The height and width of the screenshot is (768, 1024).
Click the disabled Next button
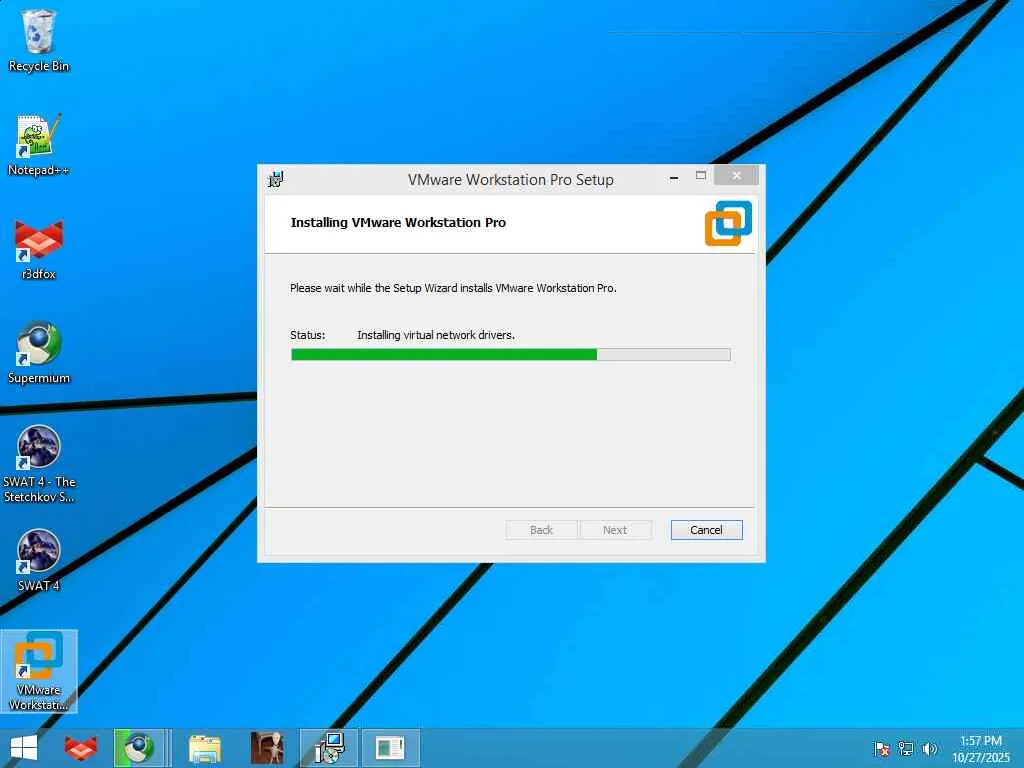tap(615, 530)
